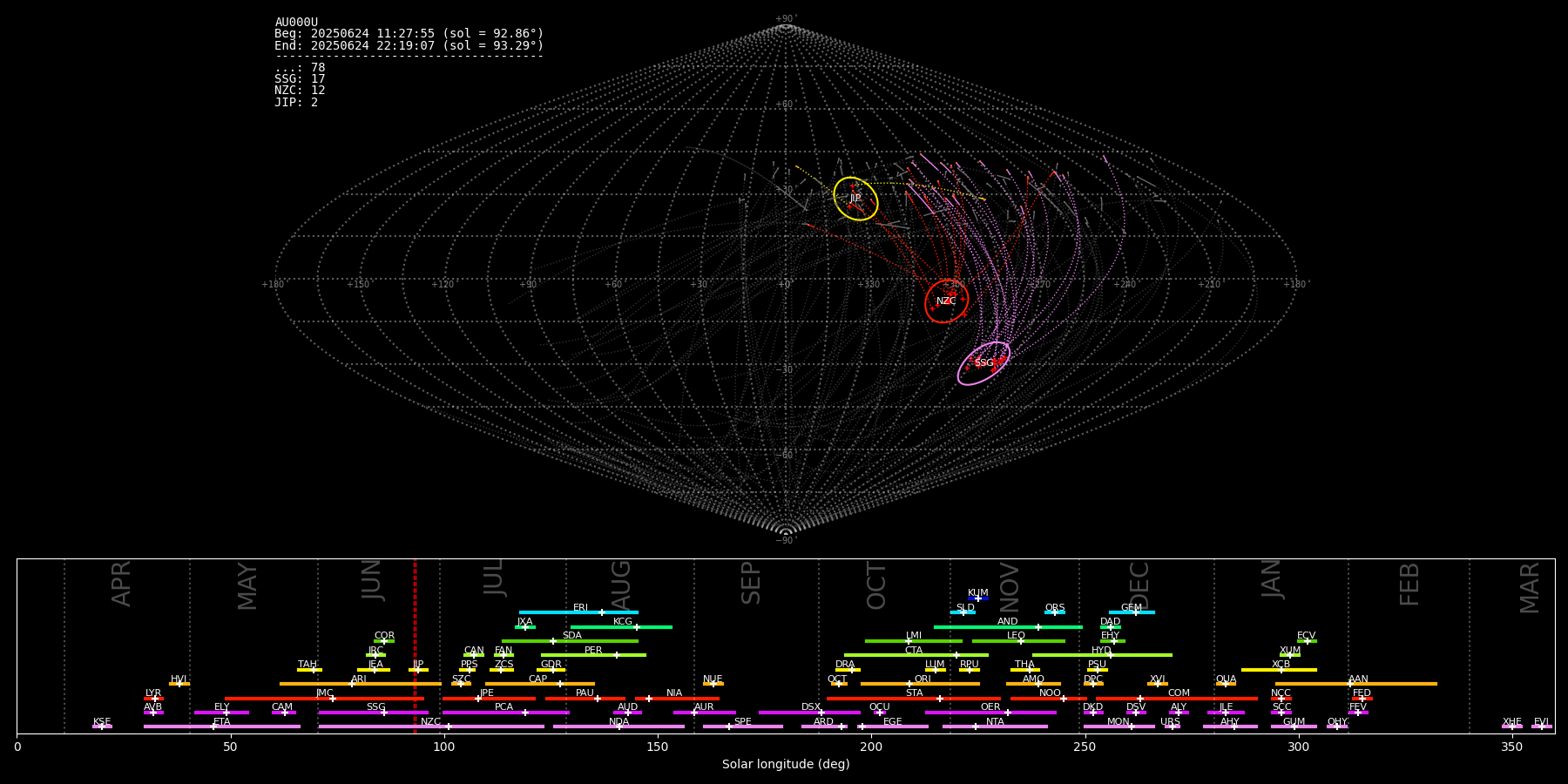Select the AUR shower bar label
This screenshot has width=1568, height=784.
pyautogui.click(x=704, y=707)
